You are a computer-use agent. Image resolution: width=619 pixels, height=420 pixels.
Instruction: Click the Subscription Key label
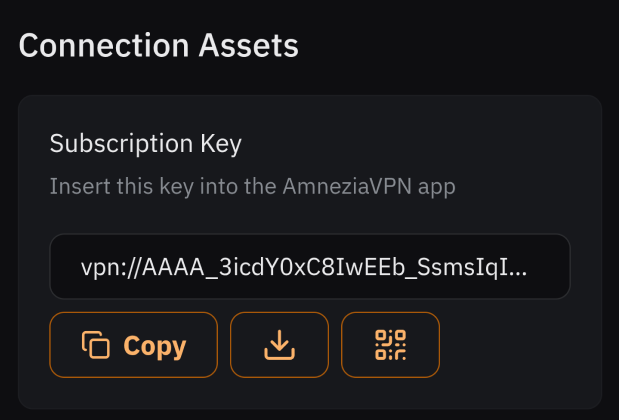pos(146,144)
